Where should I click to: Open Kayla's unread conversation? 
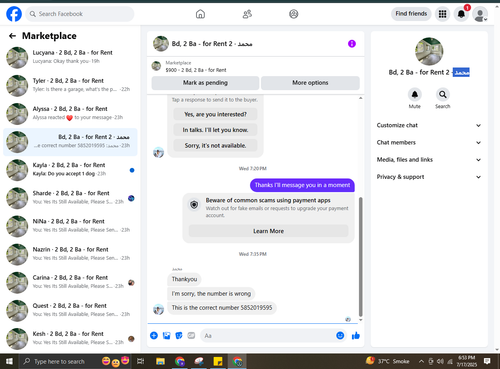[x=70, y=170]
